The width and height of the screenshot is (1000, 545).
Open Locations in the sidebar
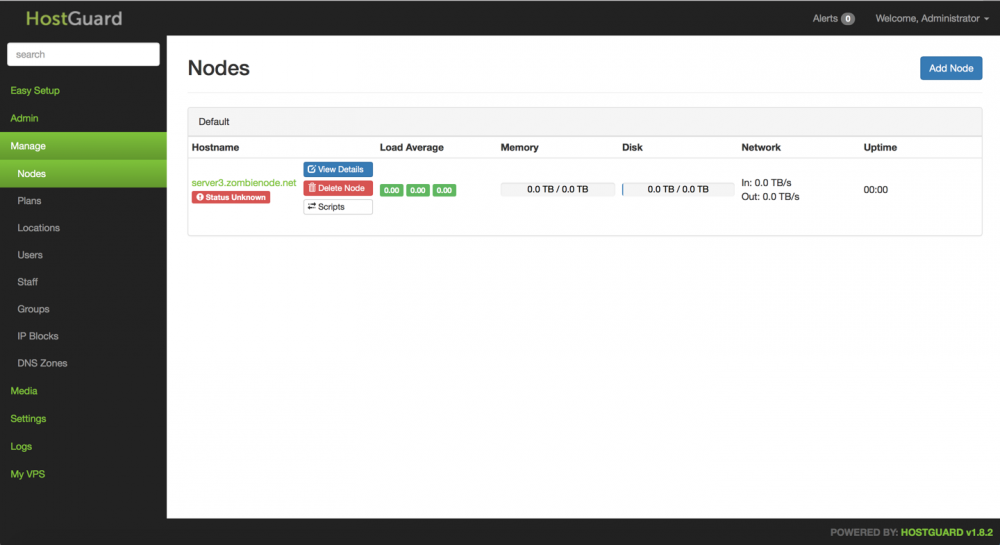38,228
